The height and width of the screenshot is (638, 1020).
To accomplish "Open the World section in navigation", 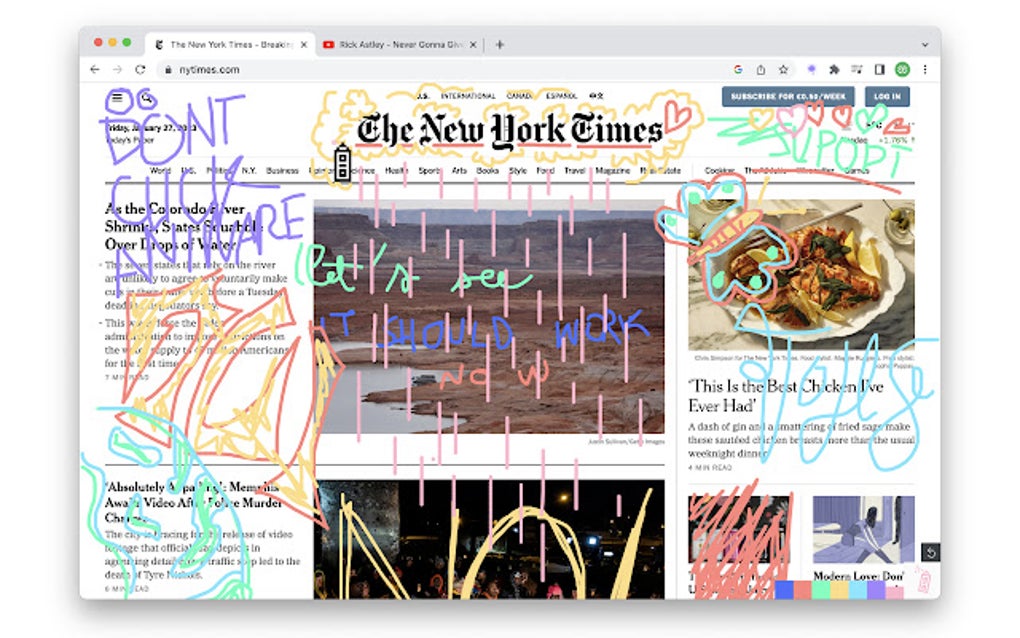I will coord(160,170).
